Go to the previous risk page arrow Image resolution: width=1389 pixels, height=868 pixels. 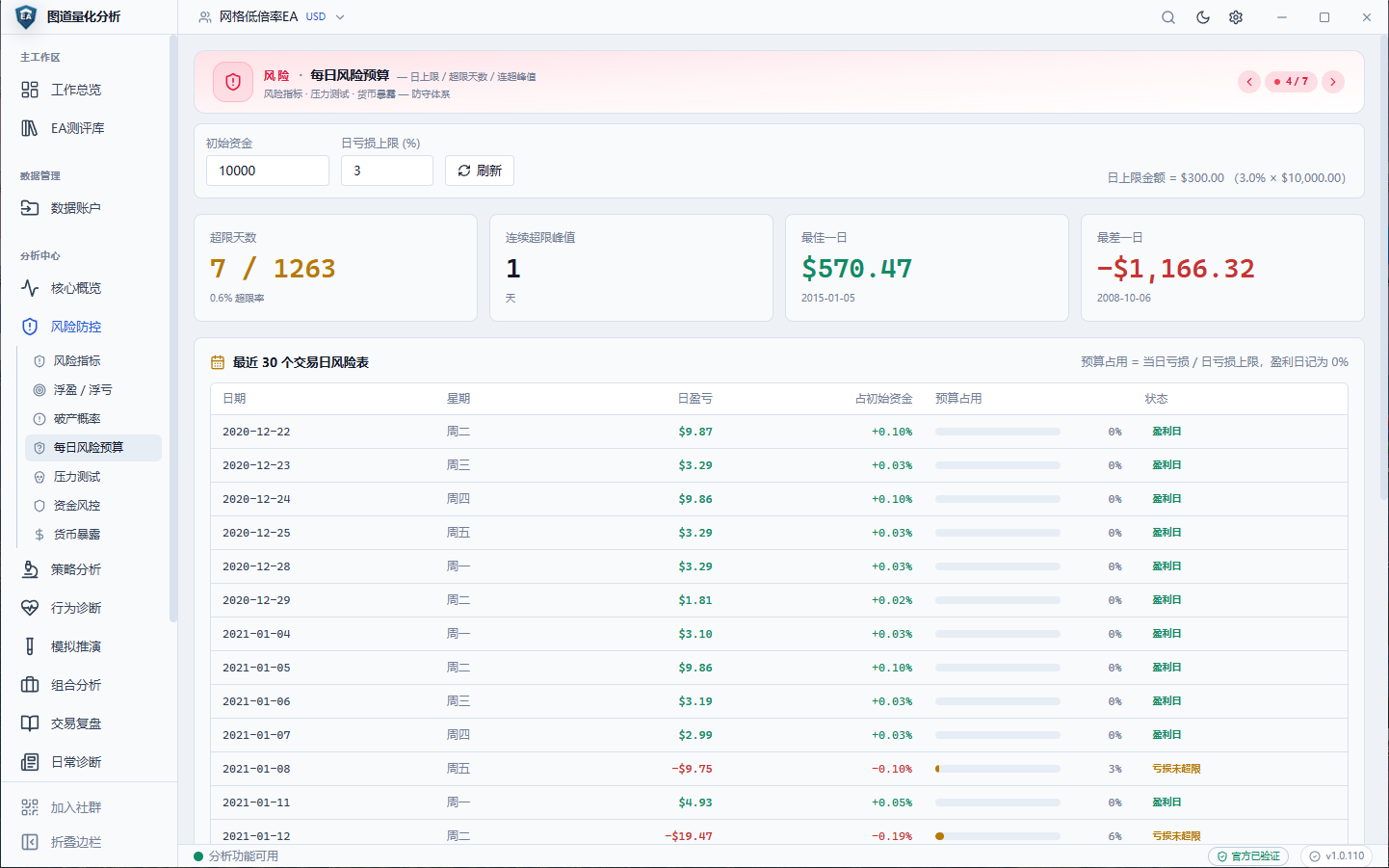(1249, 82)
